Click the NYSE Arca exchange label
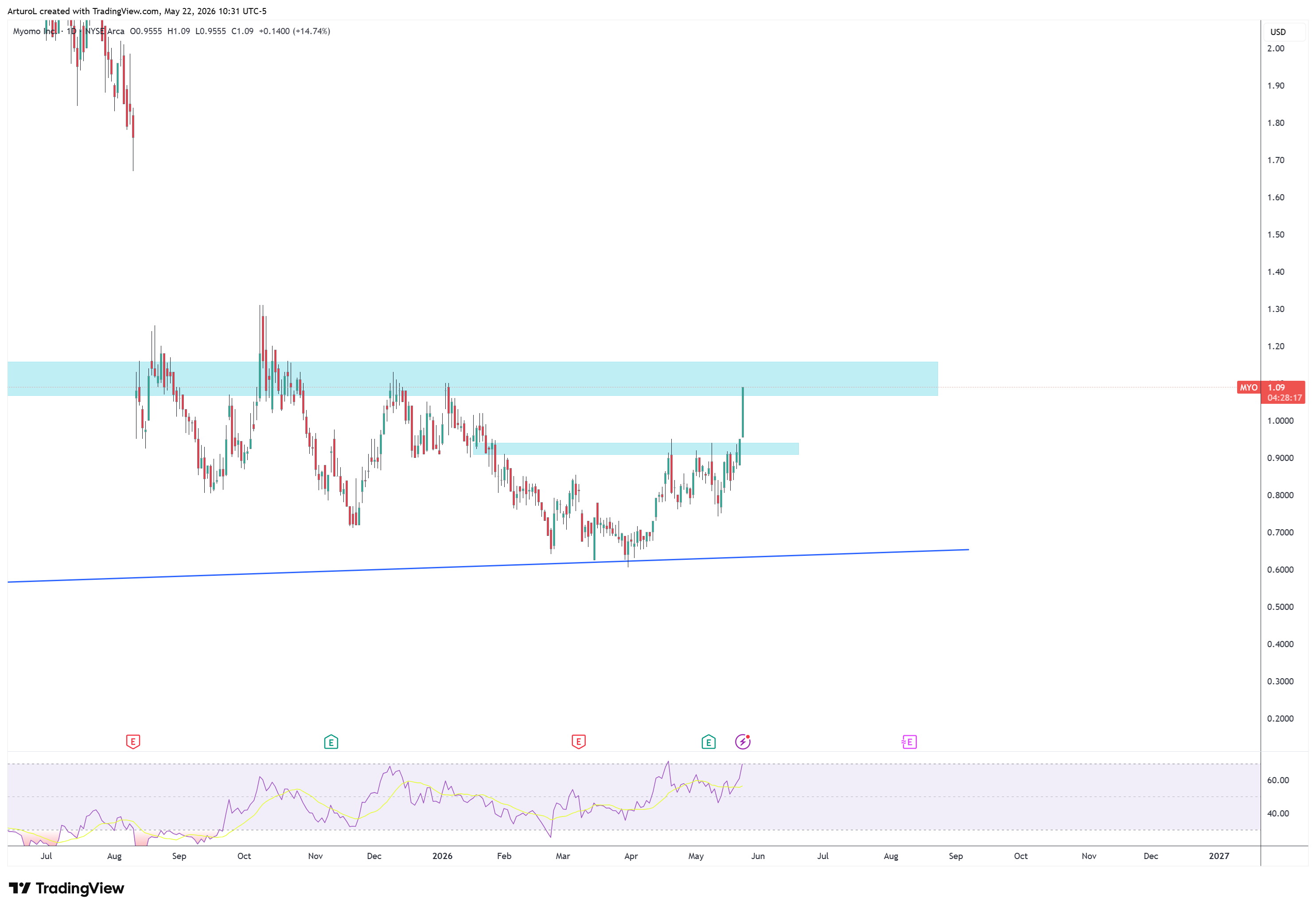The image size is (1316, 910). tap(104, 31)
